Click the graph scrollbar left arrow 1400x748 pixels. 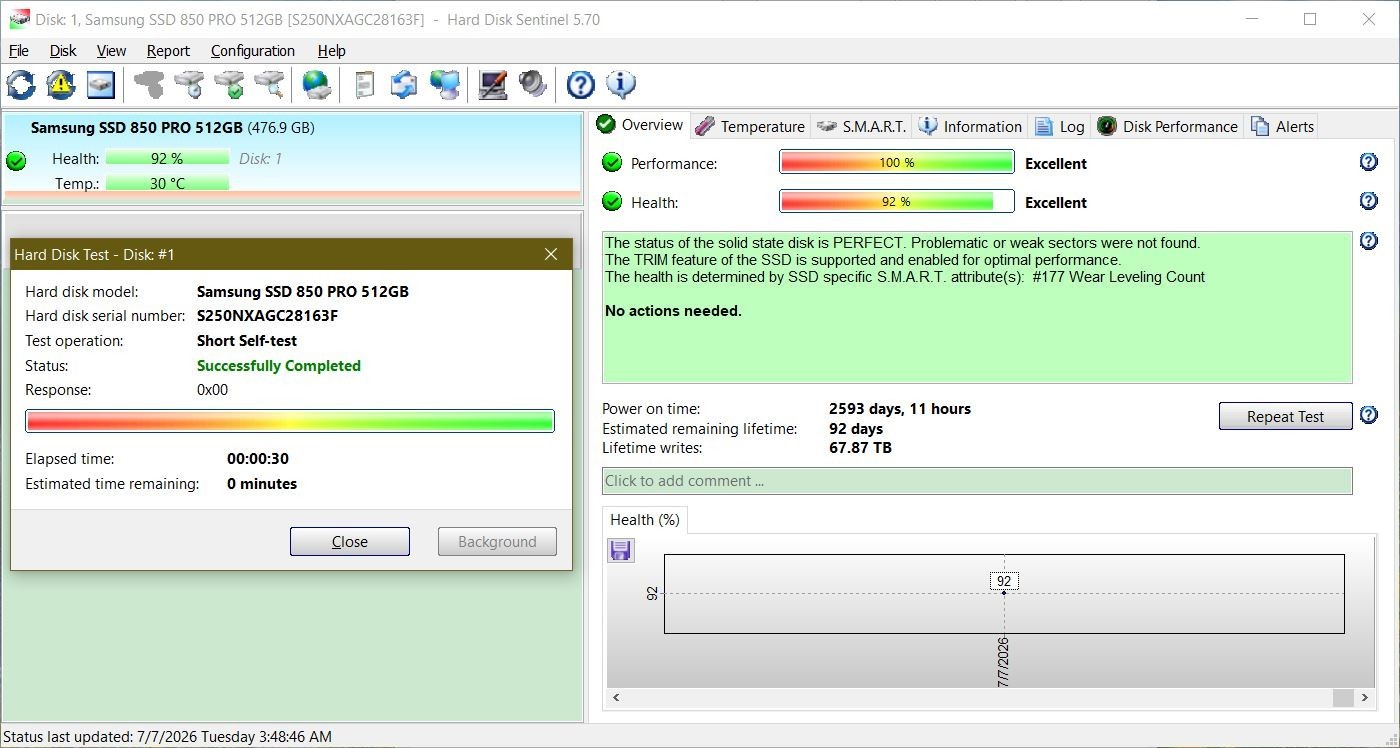point(616,697)
